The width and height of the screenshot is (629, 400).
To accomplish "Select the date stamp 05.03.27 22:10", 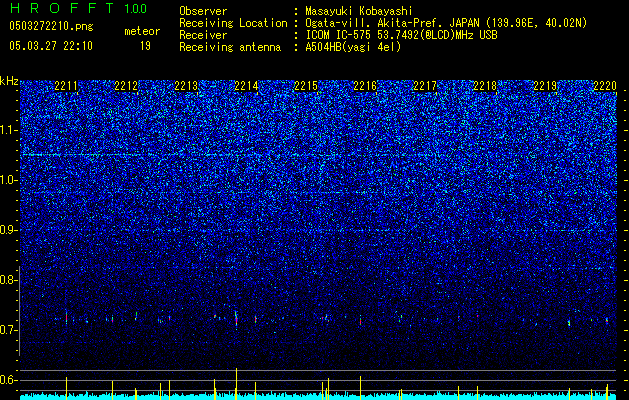I will point(51,46).
